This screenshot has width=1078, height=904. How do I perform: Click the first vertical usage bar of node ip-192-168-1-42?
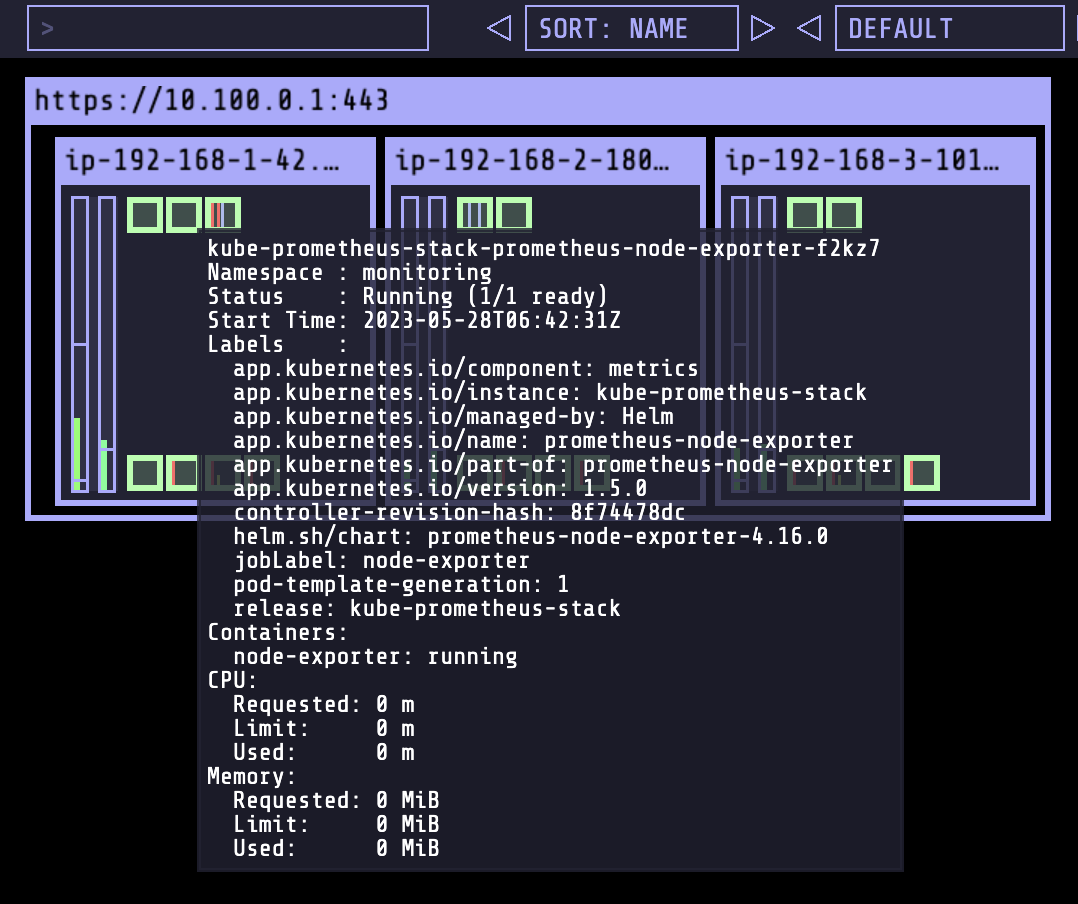coord(80,344)
